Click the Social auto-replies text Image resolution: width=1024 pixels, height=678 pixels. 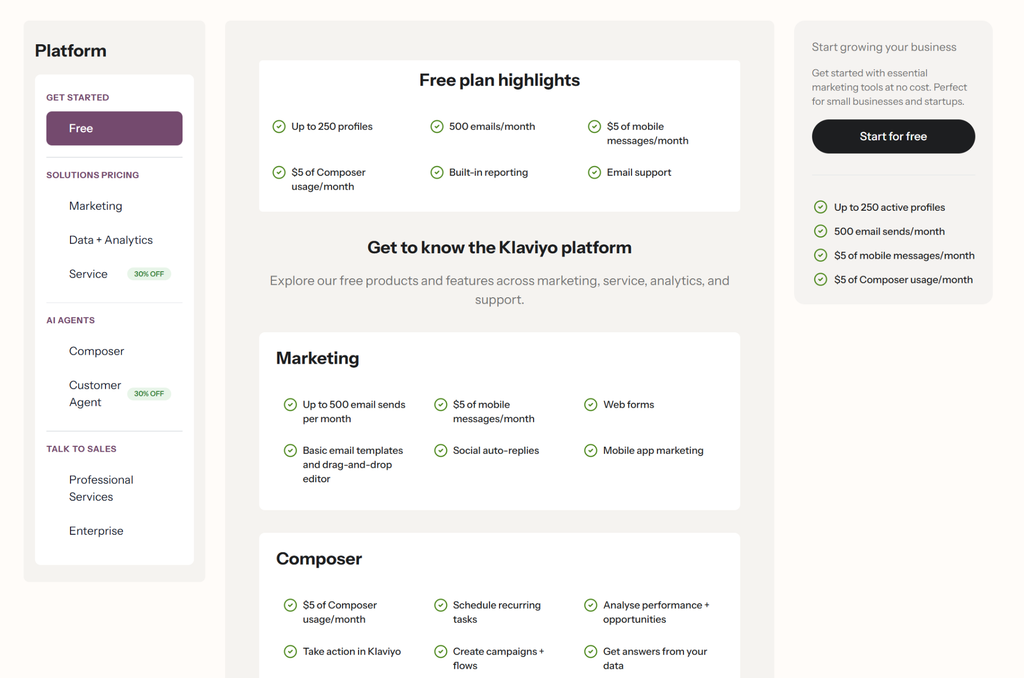coord(496,450)
